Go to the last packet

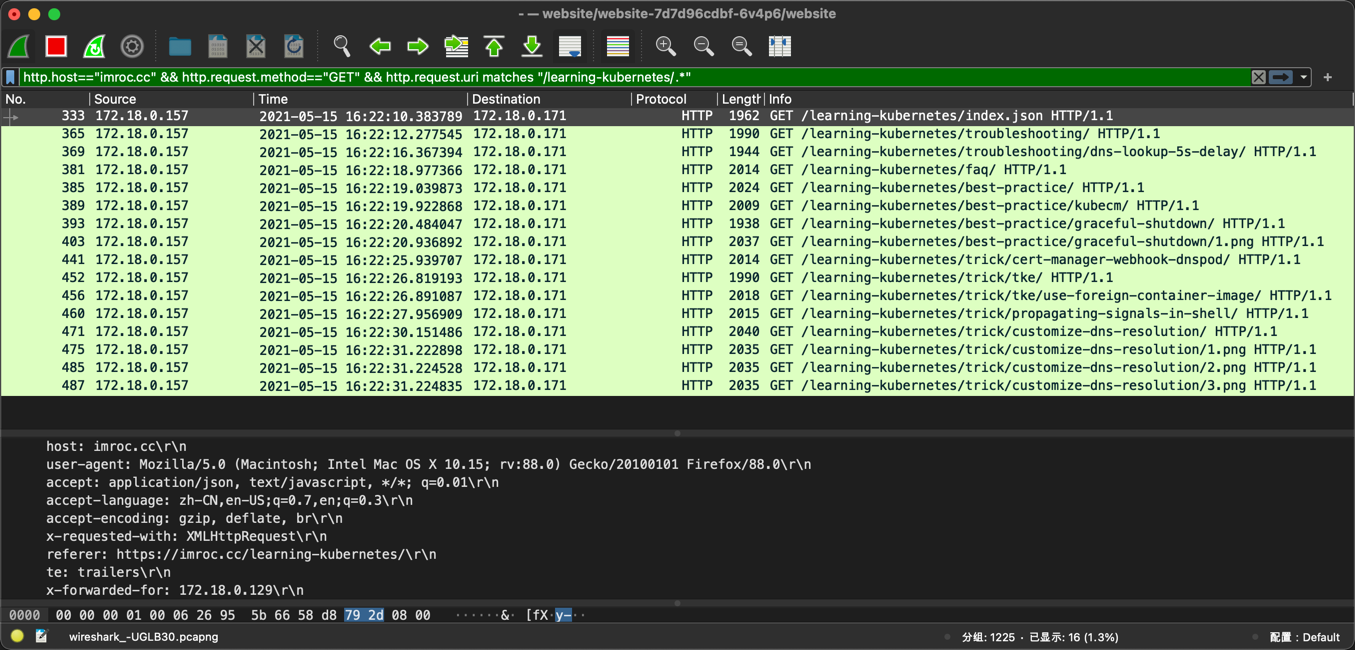(532, 46)
